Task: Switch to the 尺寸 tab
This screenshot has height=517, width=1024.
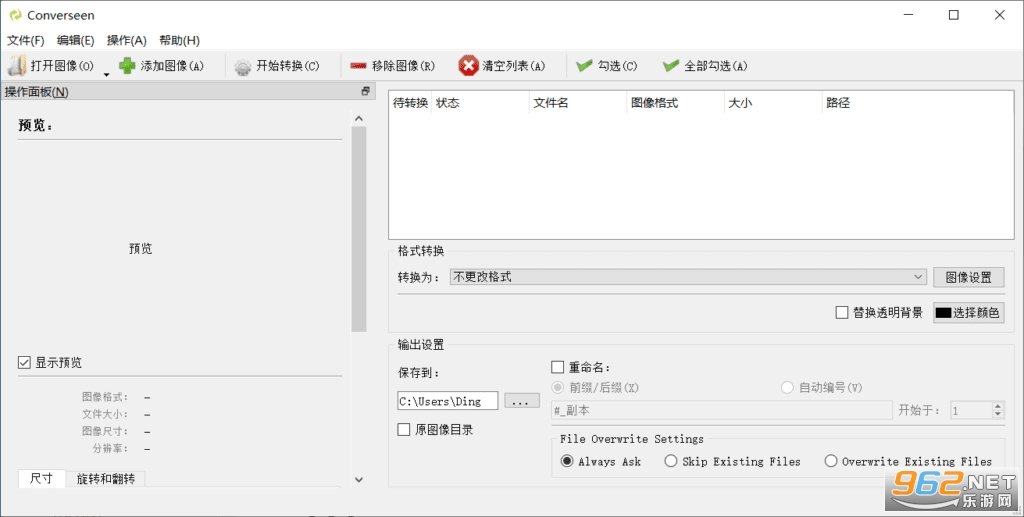Action: tap(41, 478)
